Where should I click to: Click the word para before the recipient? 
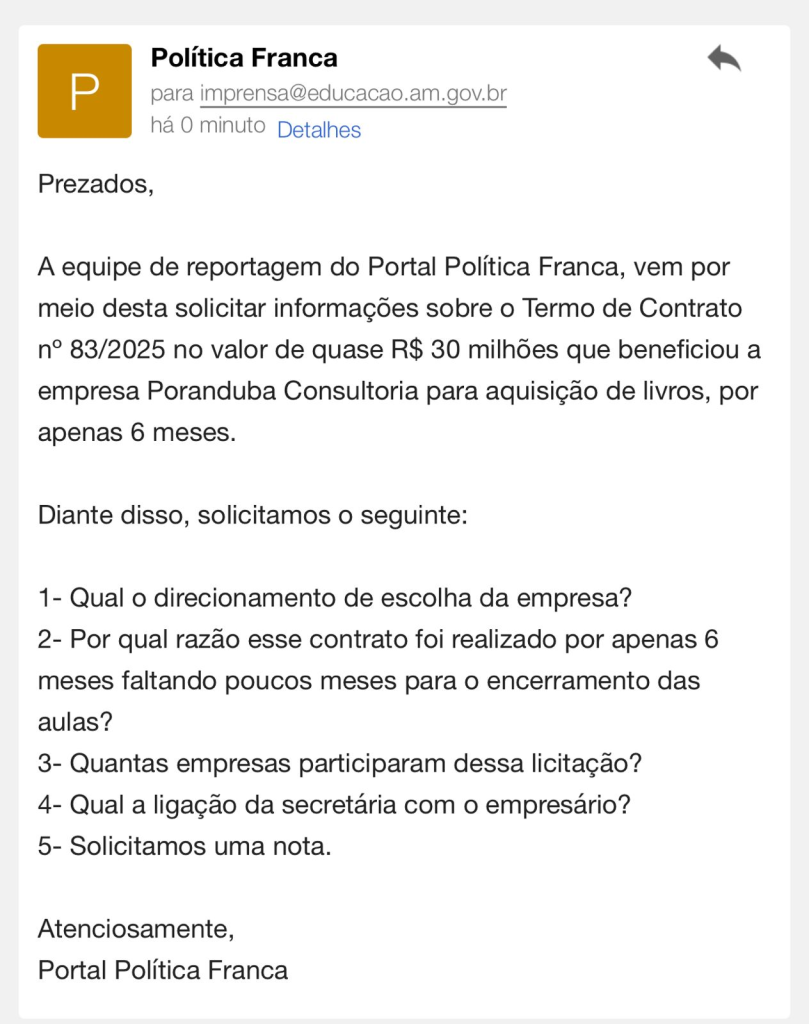point(172,94)
